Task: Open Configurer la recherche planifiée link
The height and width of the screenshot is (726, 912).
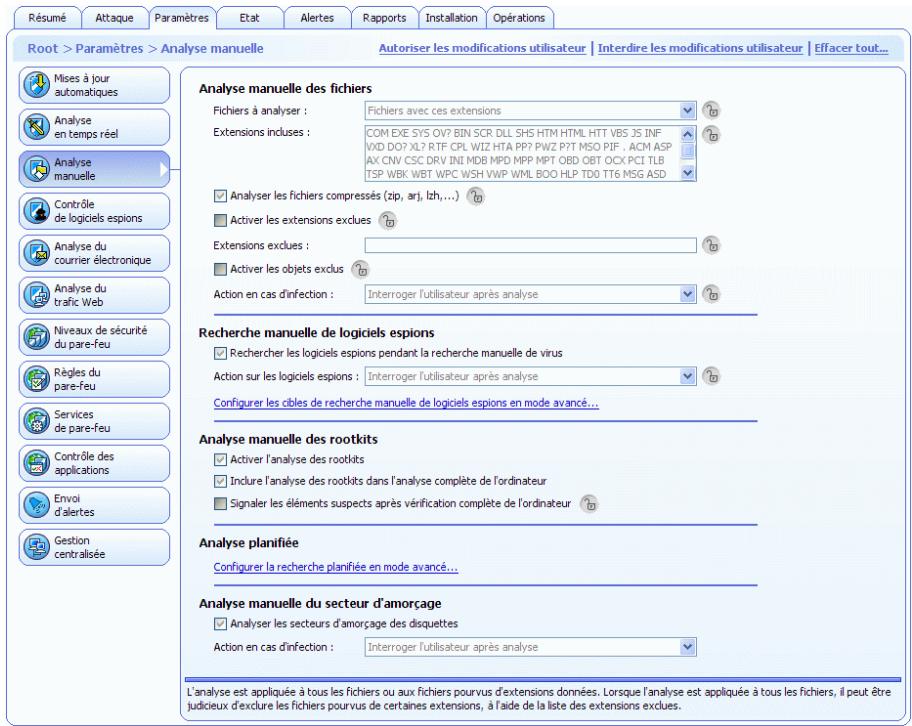Action: point(336,567)
